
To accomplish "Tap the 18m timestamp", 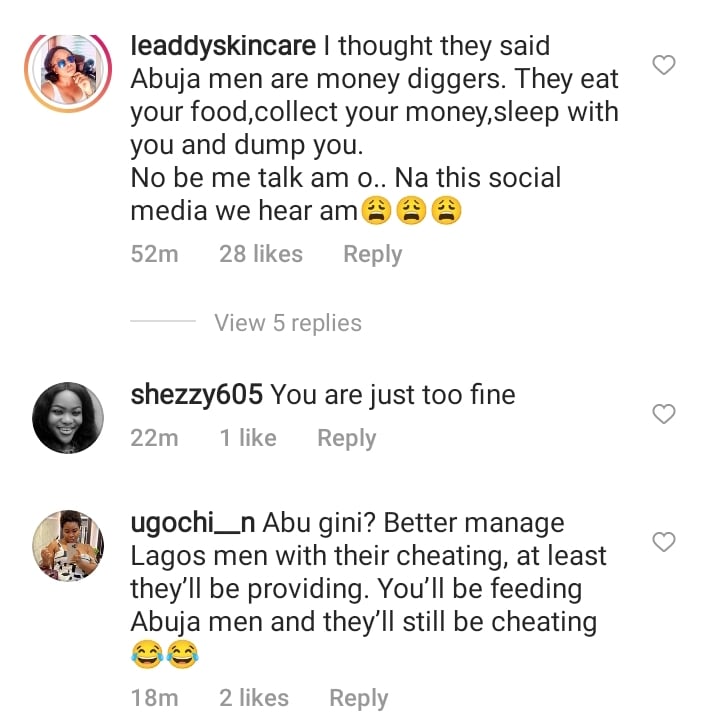I will tap(155, 698).
